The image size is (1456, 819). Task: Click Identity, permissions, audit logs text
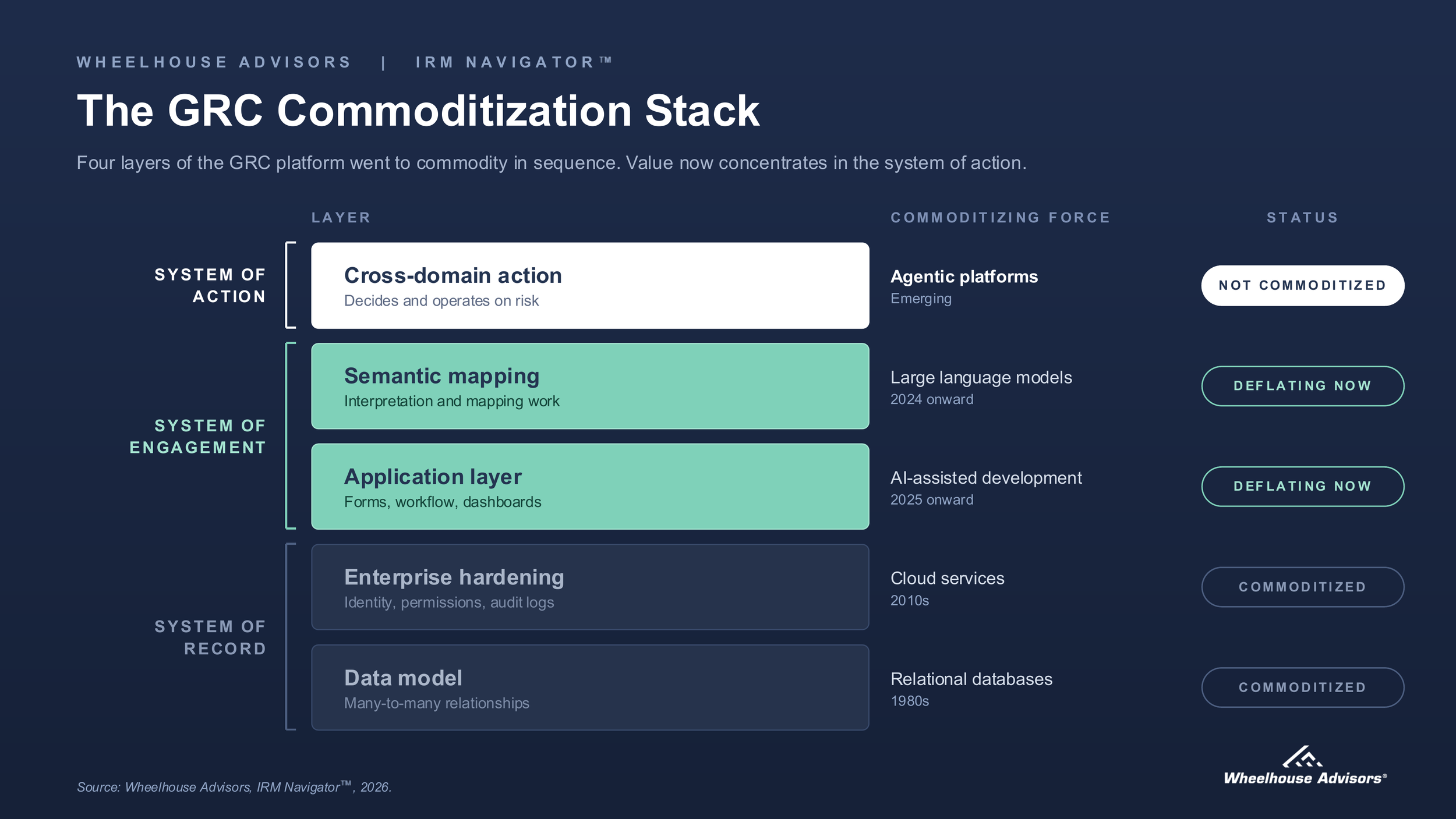[449, 602]
